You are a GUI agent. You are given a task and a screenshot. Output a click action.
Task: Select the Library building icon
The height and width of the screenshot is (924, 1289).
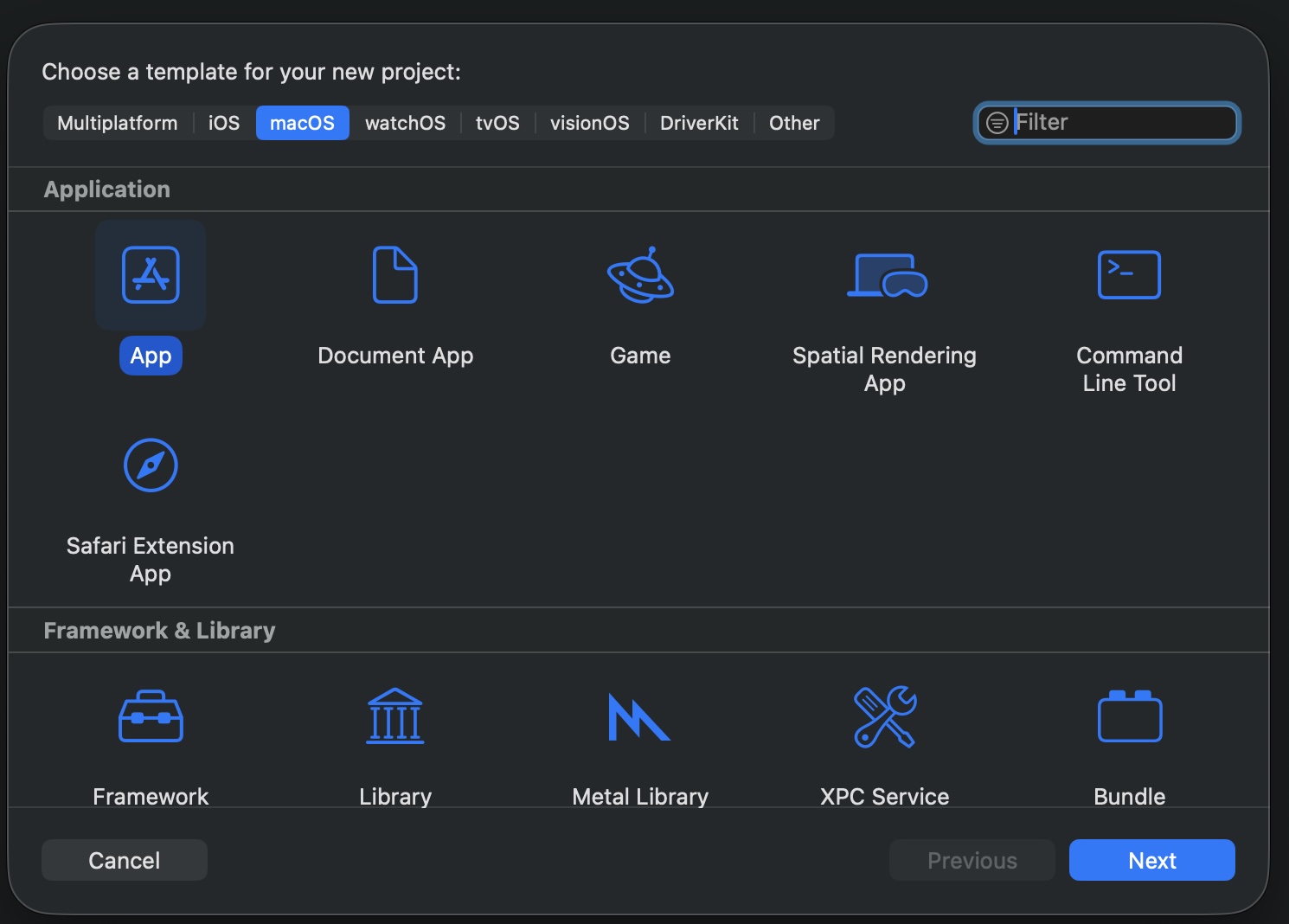click(395, 716)
